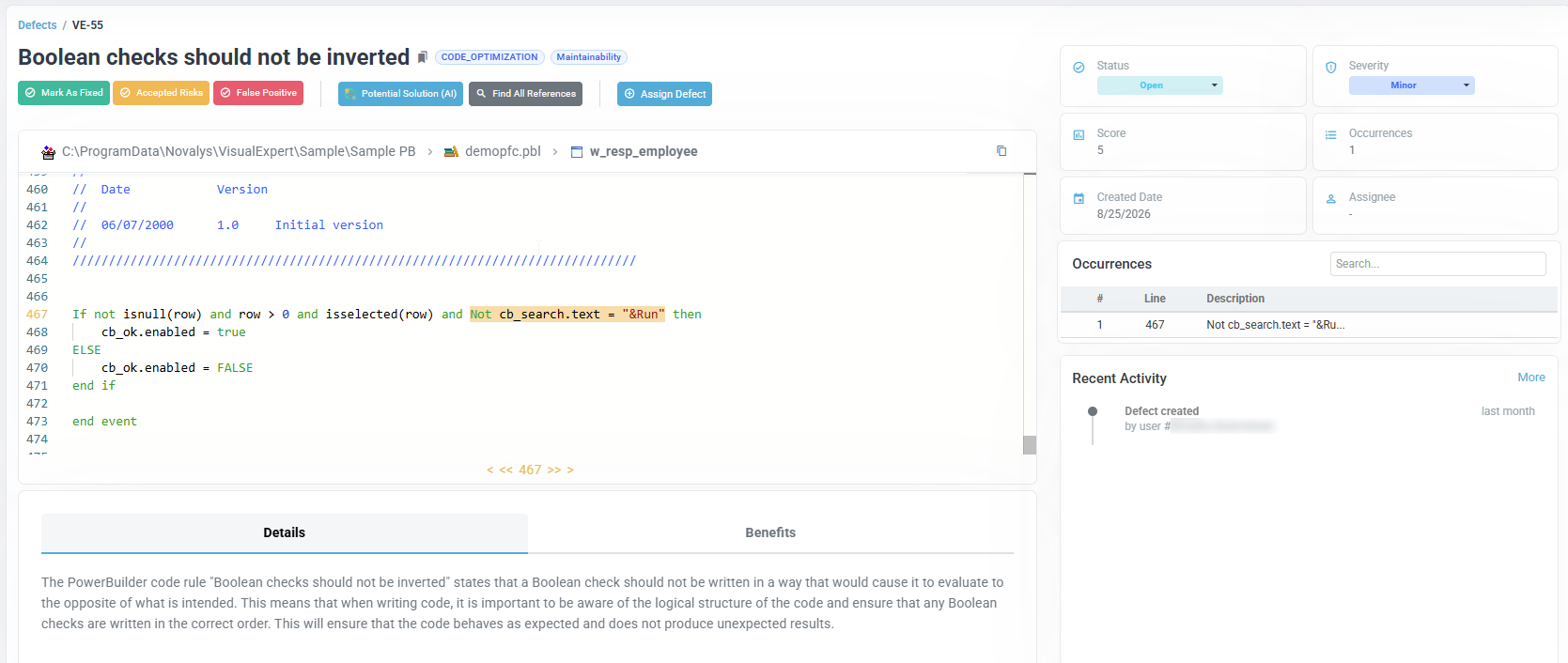Screen dimensions: 1568x663
Task: Click the VE-55 breadcrumb text
Action: point(87,25)
